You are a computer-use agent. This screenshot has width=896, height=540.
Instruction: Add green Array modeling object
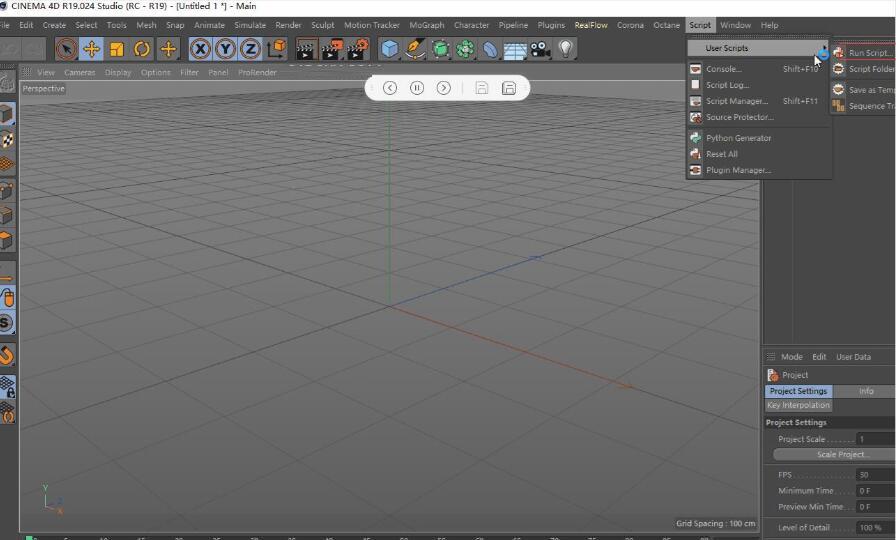click(465, 49)
